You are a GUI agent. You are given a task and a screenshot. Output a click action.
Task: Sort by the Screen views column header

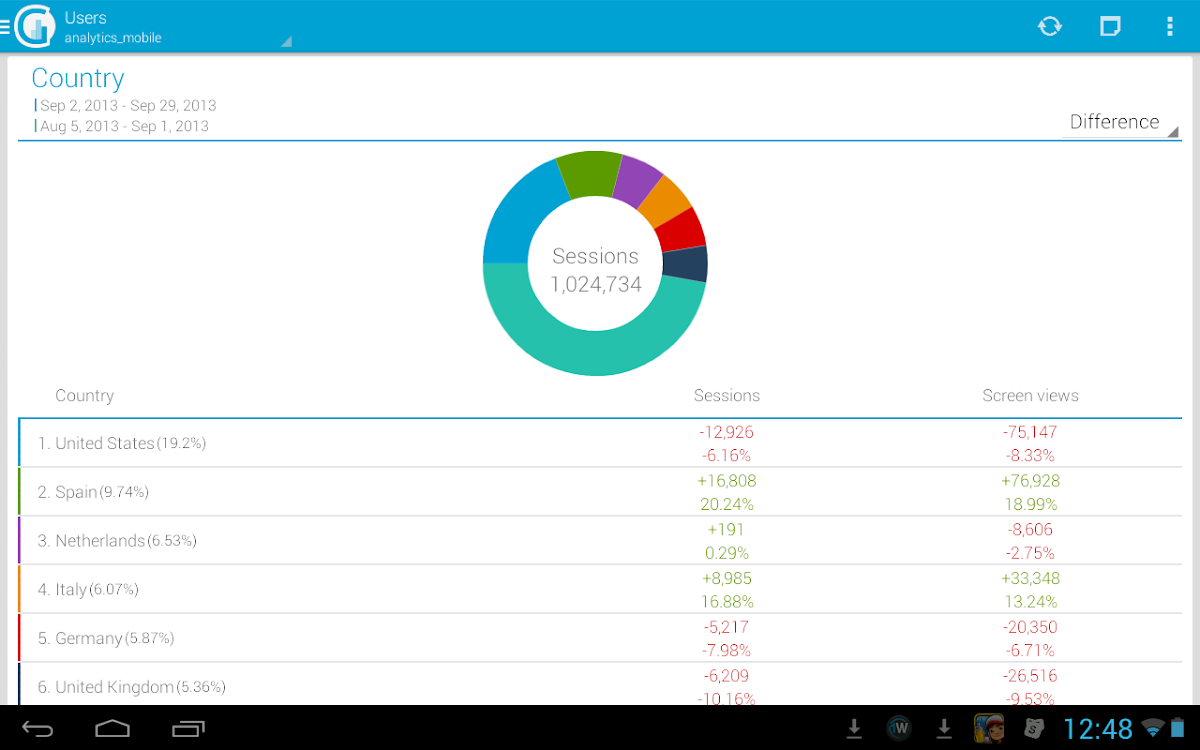1030,396
